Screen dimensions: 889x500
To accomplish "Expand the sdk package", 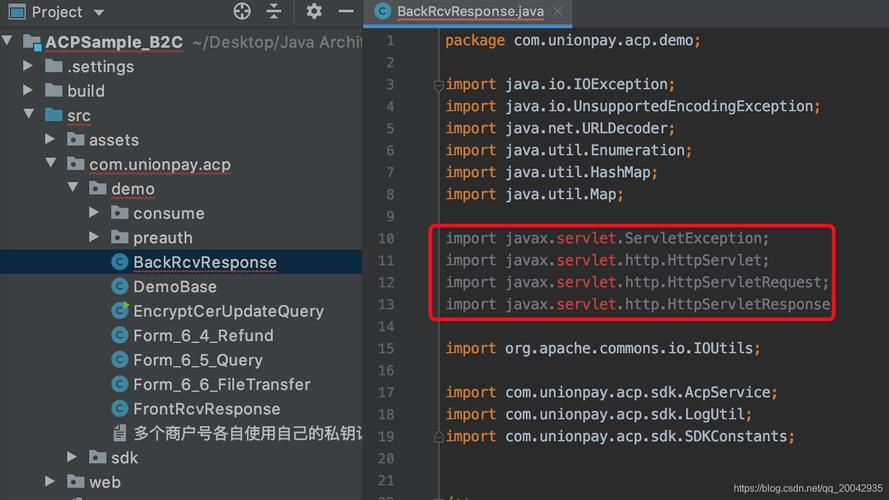I will pyautogui.click(x=72, y=457).
